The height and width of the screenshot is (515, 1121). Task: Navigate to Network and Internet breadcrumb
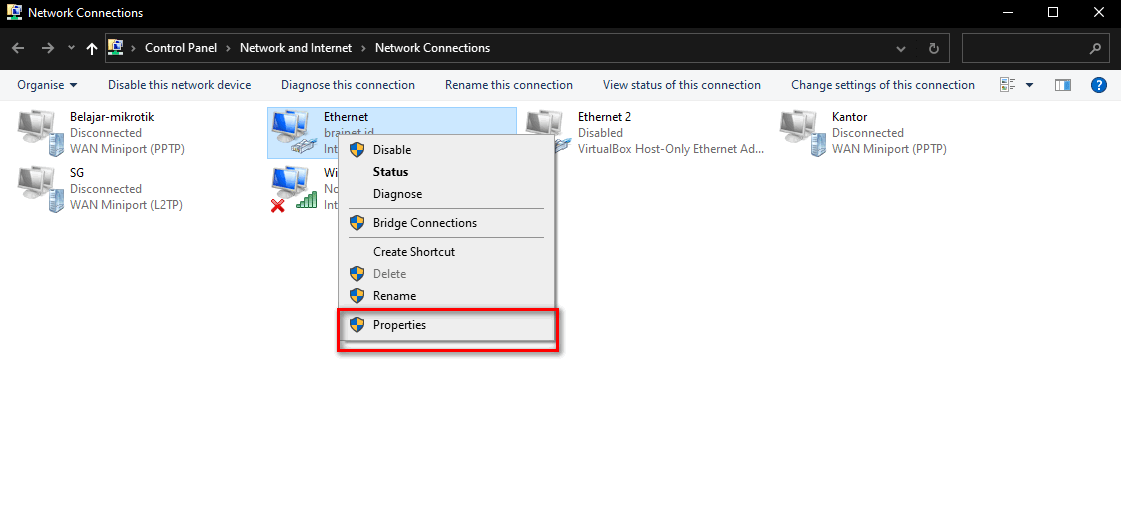pos(298,48)
